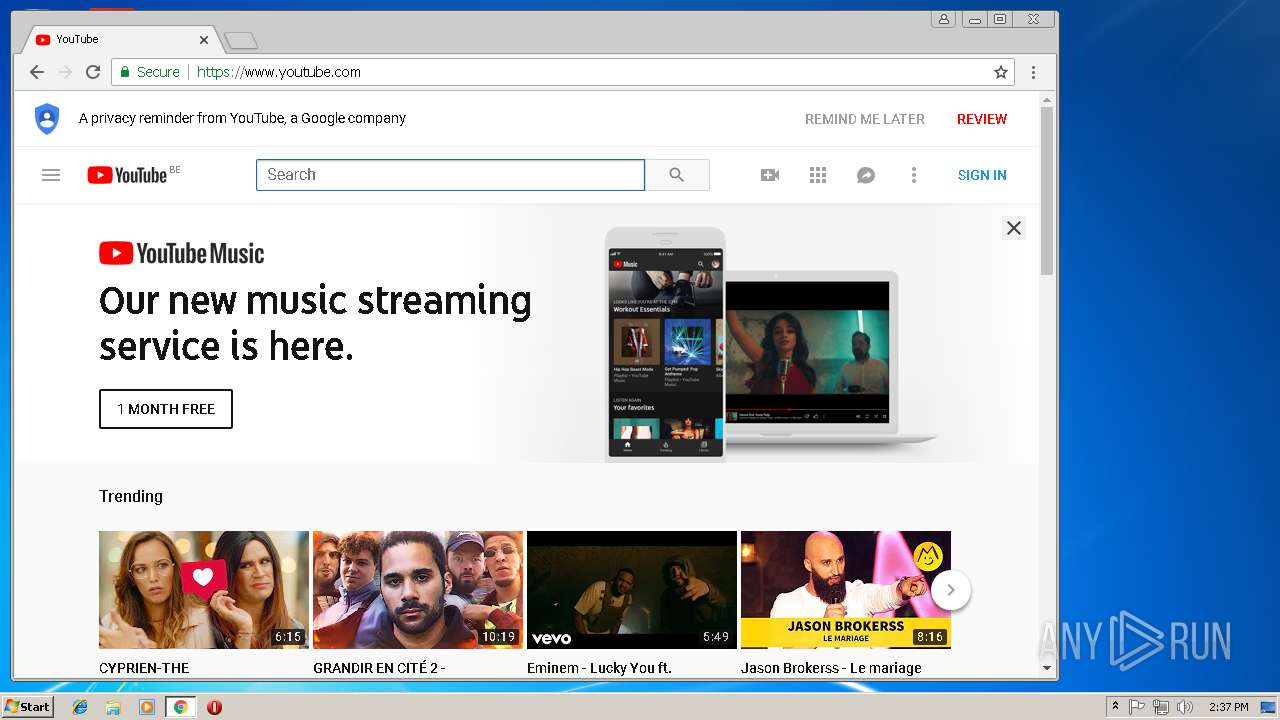Viewport: 1280px width, 720px height.
Task: Click the Secure padlock indicator
Action: pyautogui.click(x=150, y=72)
